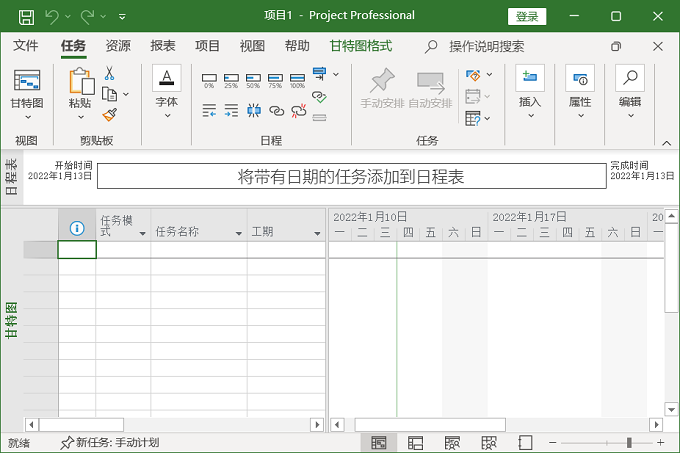Expand the 甘特图 view dropdown arrow

[x=28, y=117]
